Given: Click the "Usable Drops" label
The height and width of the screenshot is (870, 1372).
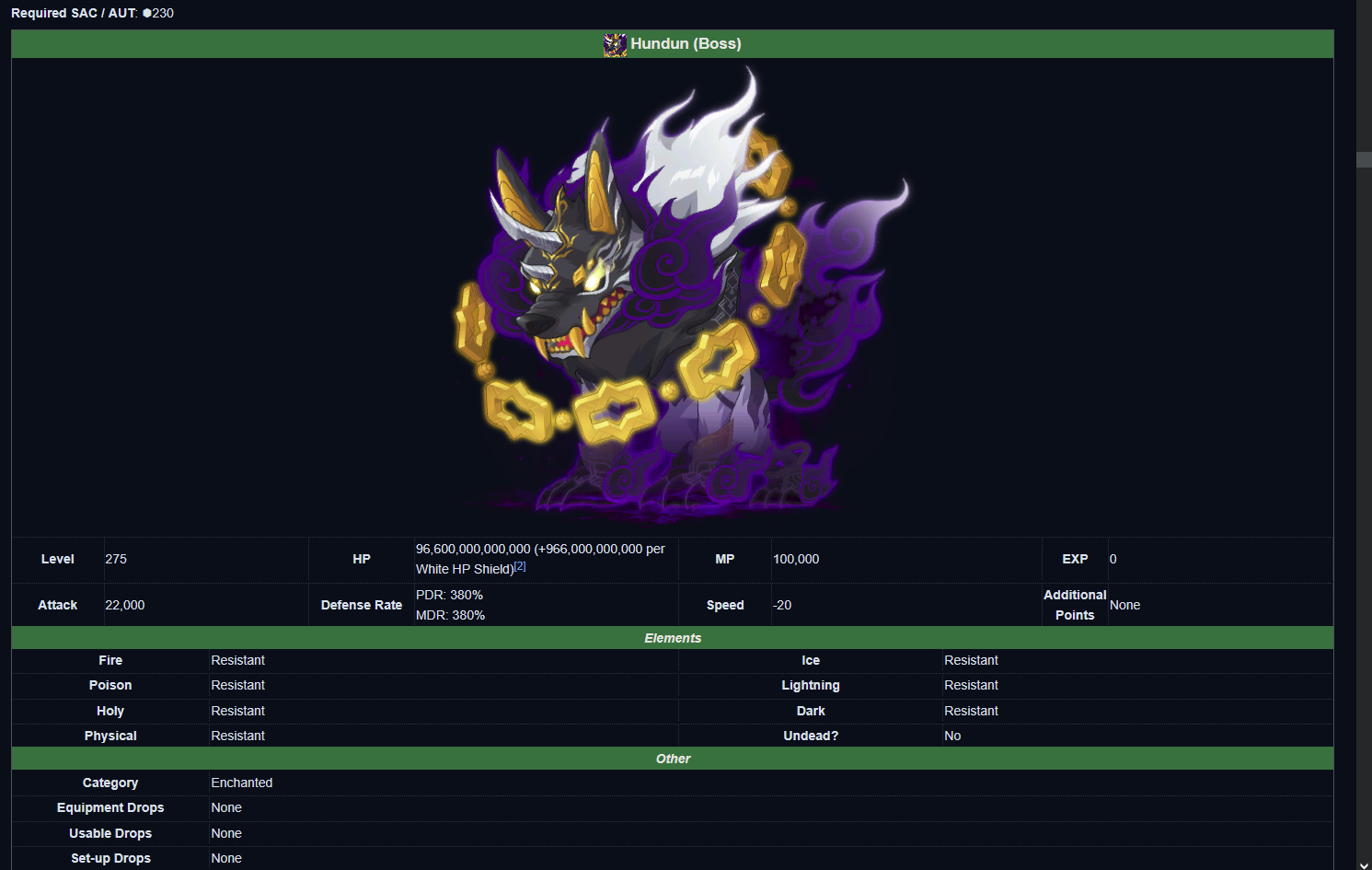Looking at the screenshot, I should click(110, 833).
